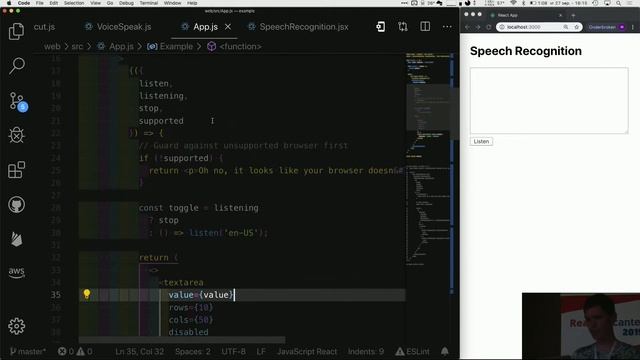Viewport: 640px width, 360px height.
Task: Switch to the VoiceSpeak.js editor tab
Action: click(118, 27)
